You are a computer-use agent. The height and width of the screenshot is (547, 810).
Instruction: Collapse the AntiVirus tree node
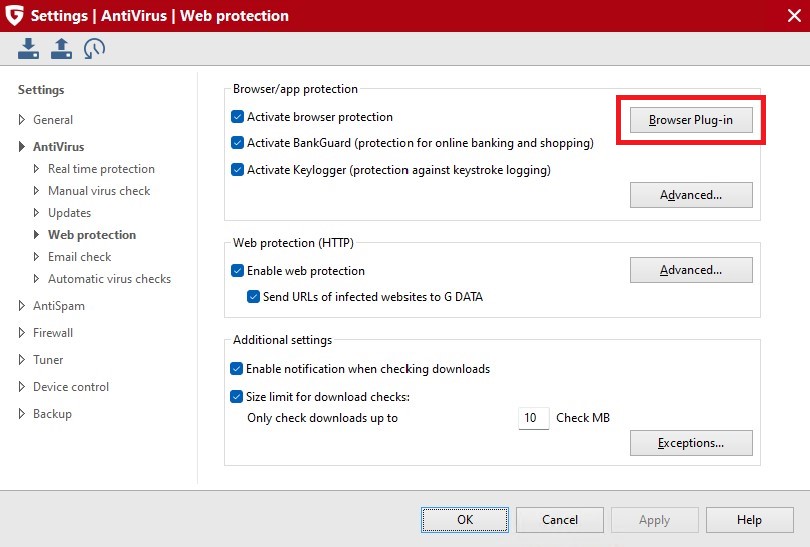click(22, 147)
